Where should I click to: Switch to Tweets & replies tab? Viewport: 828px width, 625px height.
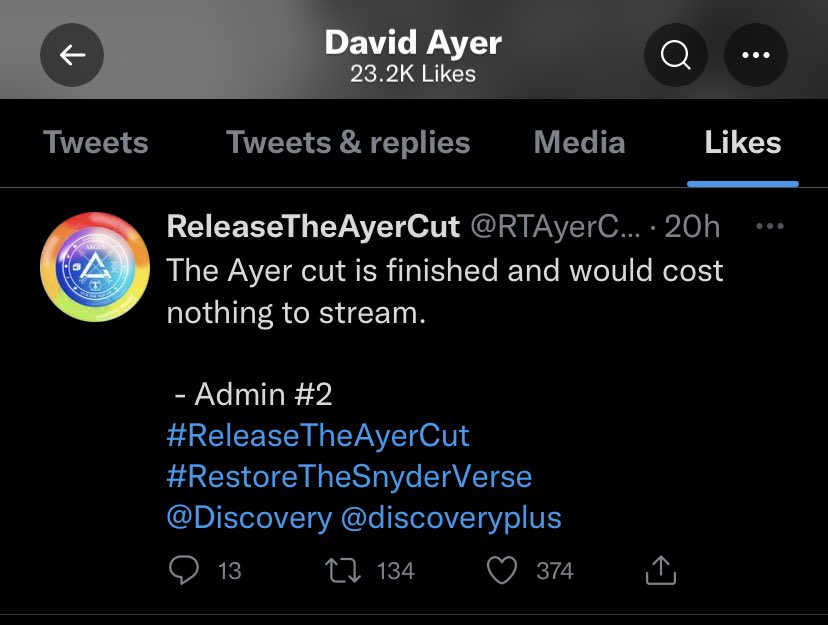tap(348, 143)
